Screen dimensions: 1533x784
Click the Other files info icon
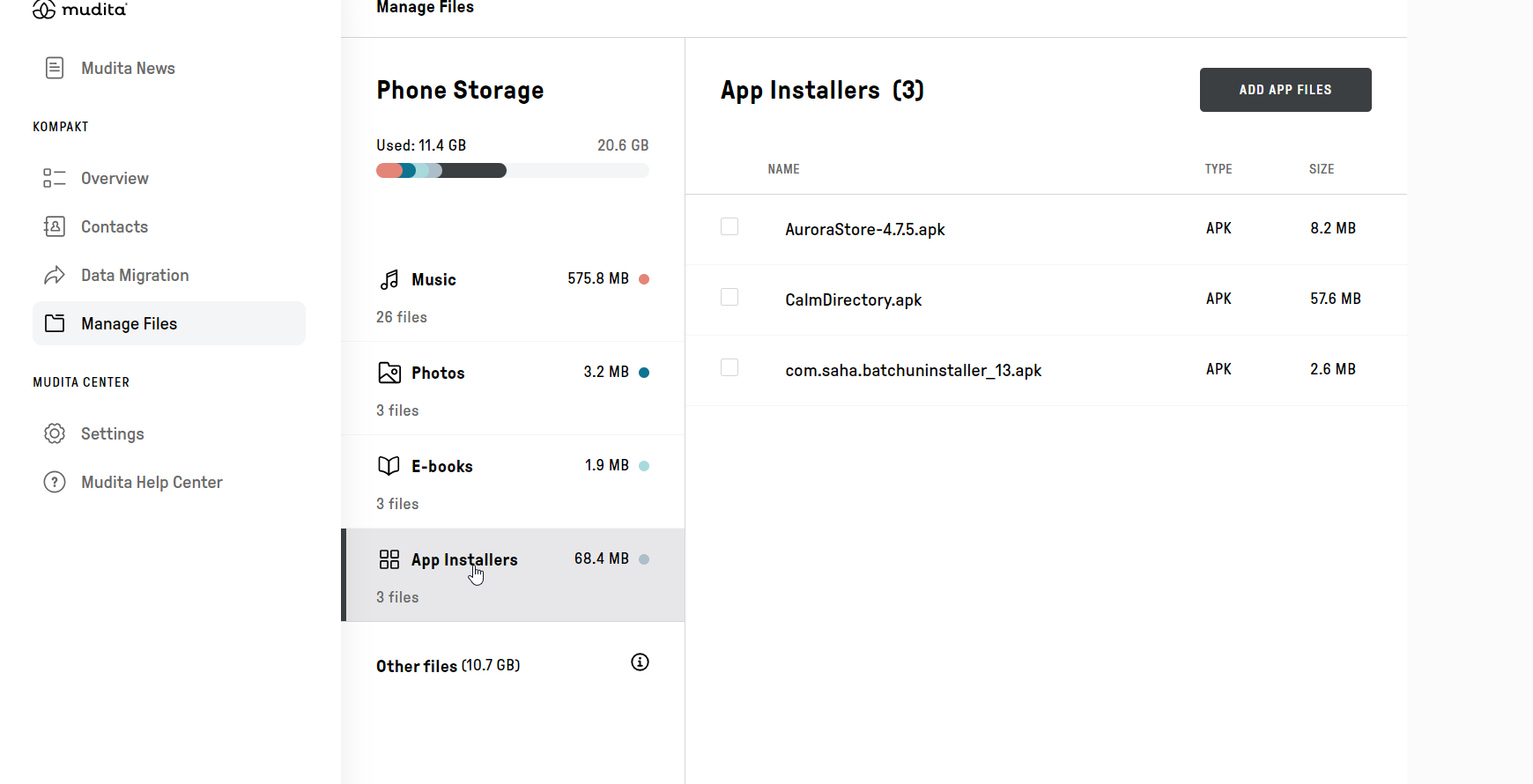tap(640, 662)
